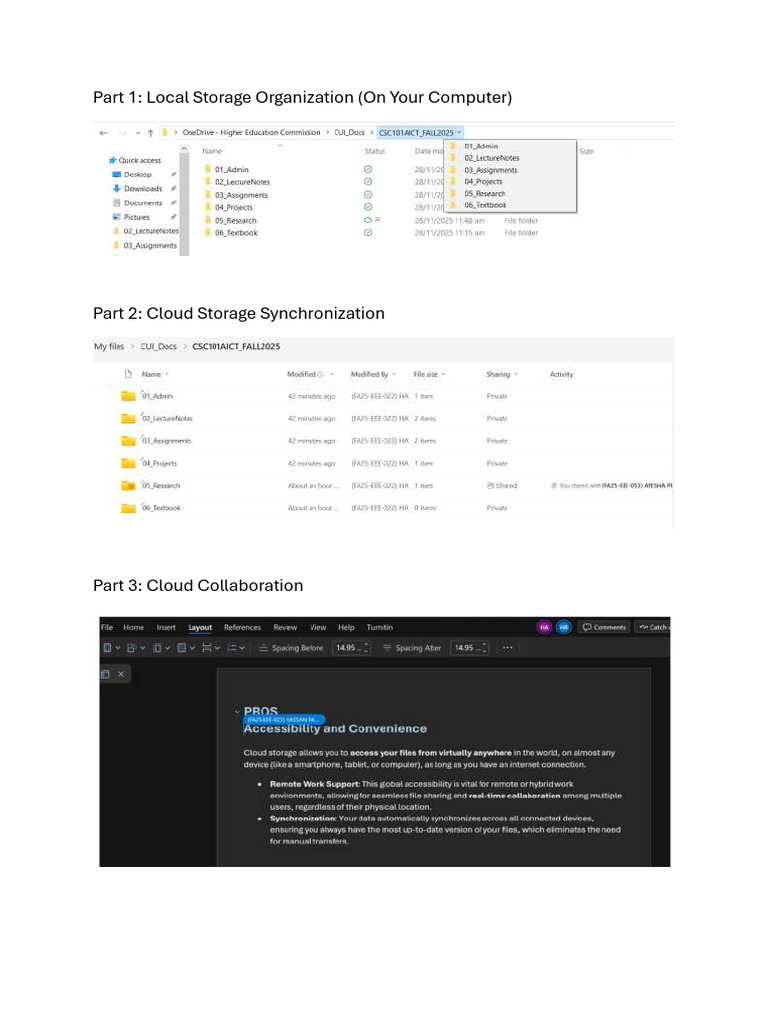
Task: Open the Review ribbon tab
Action: (x=285, y=627)
